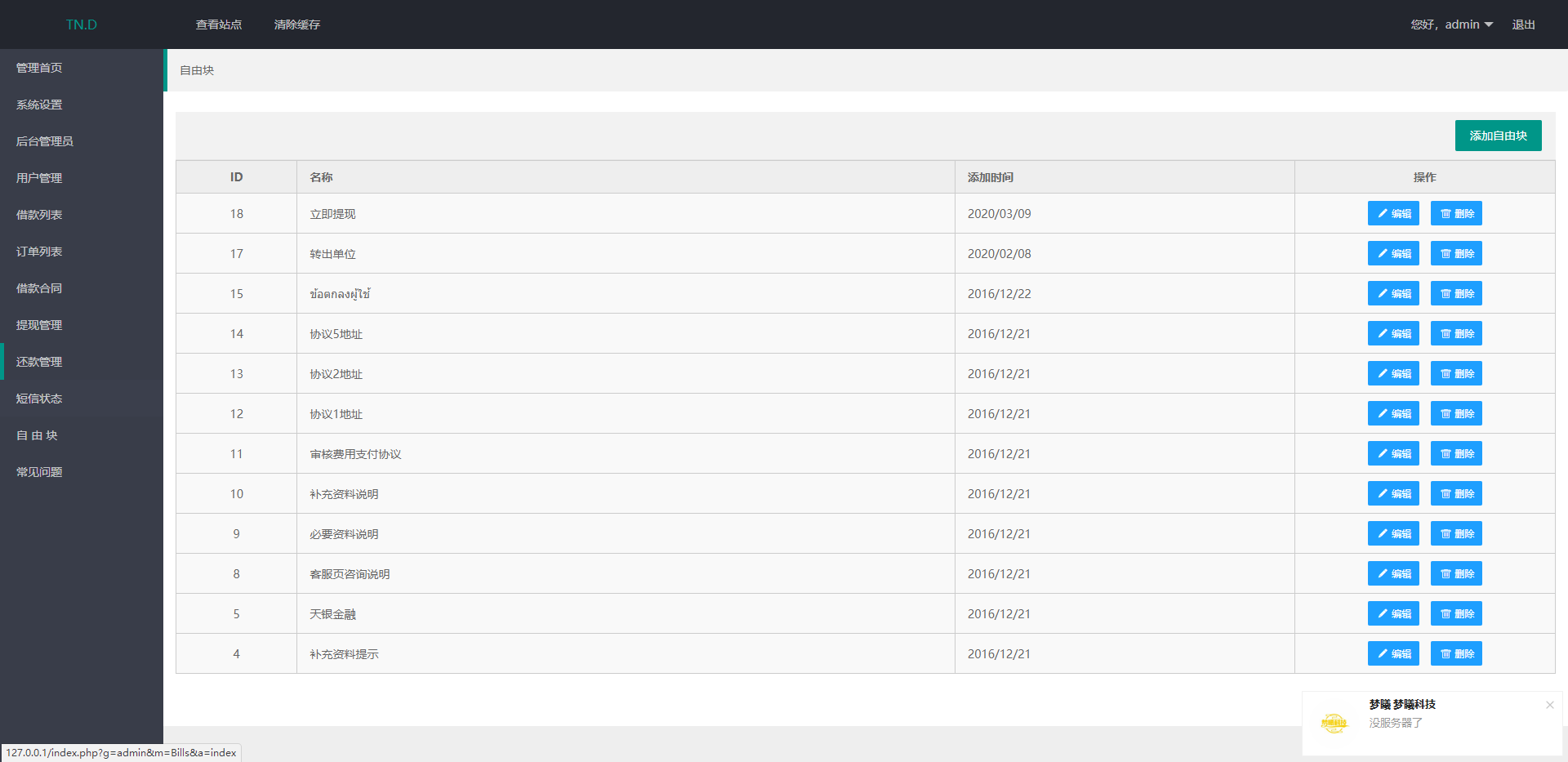Viewport: 1568px width, 762px height.
Task: Open the admin user dropdown
Action: coord(1452,25)
